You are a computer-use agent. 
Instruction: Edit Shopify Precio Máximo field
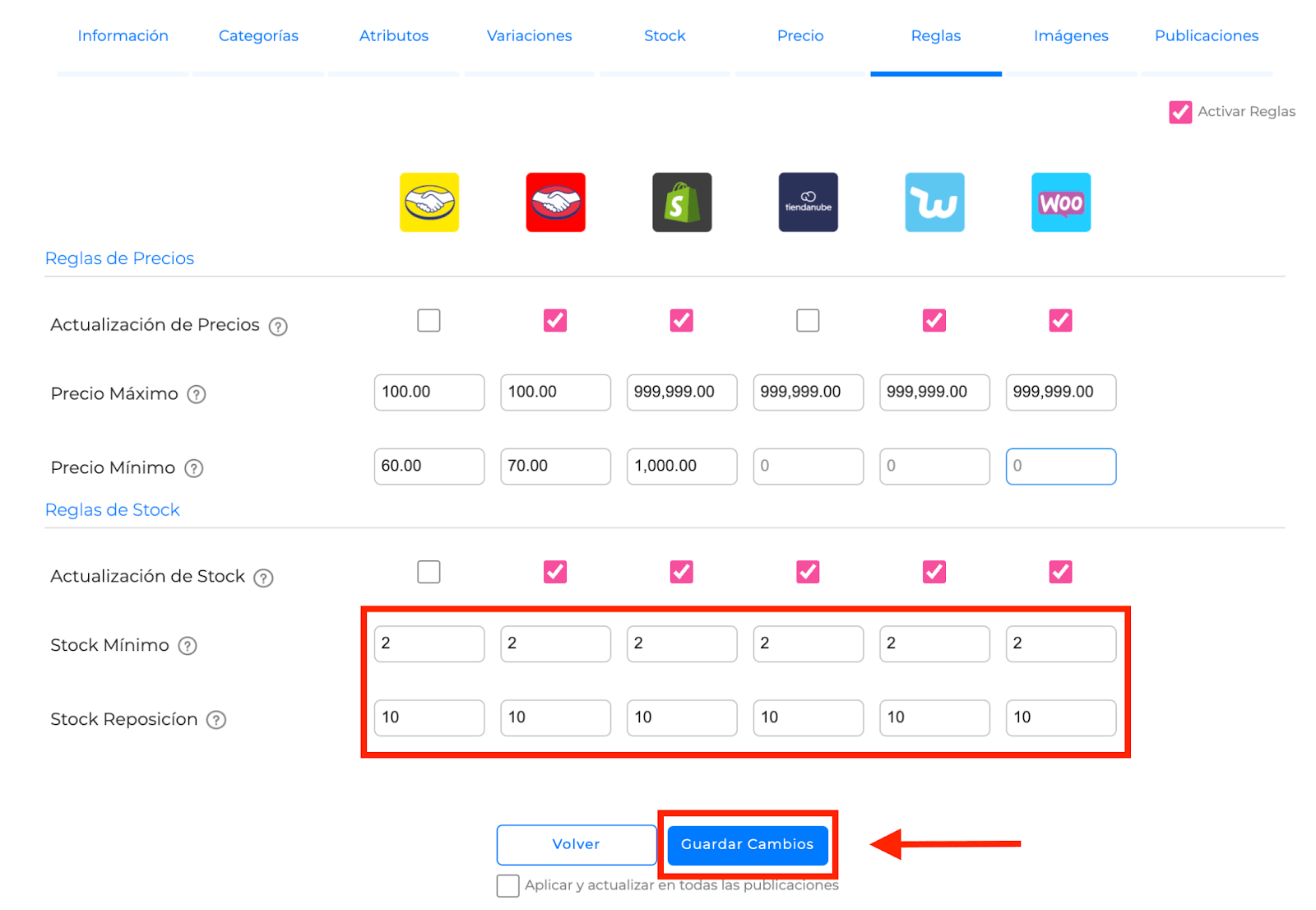coord(682,392)
